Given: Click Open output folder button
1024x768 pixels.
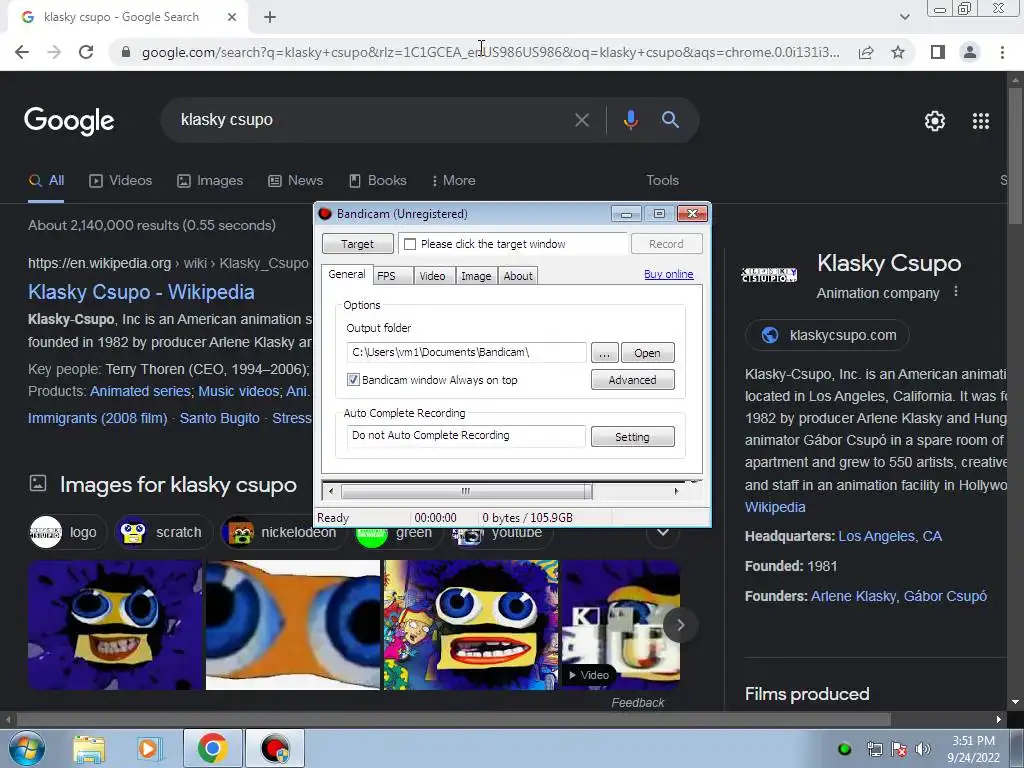Looking at the screenshot, I should coord(647,353).
